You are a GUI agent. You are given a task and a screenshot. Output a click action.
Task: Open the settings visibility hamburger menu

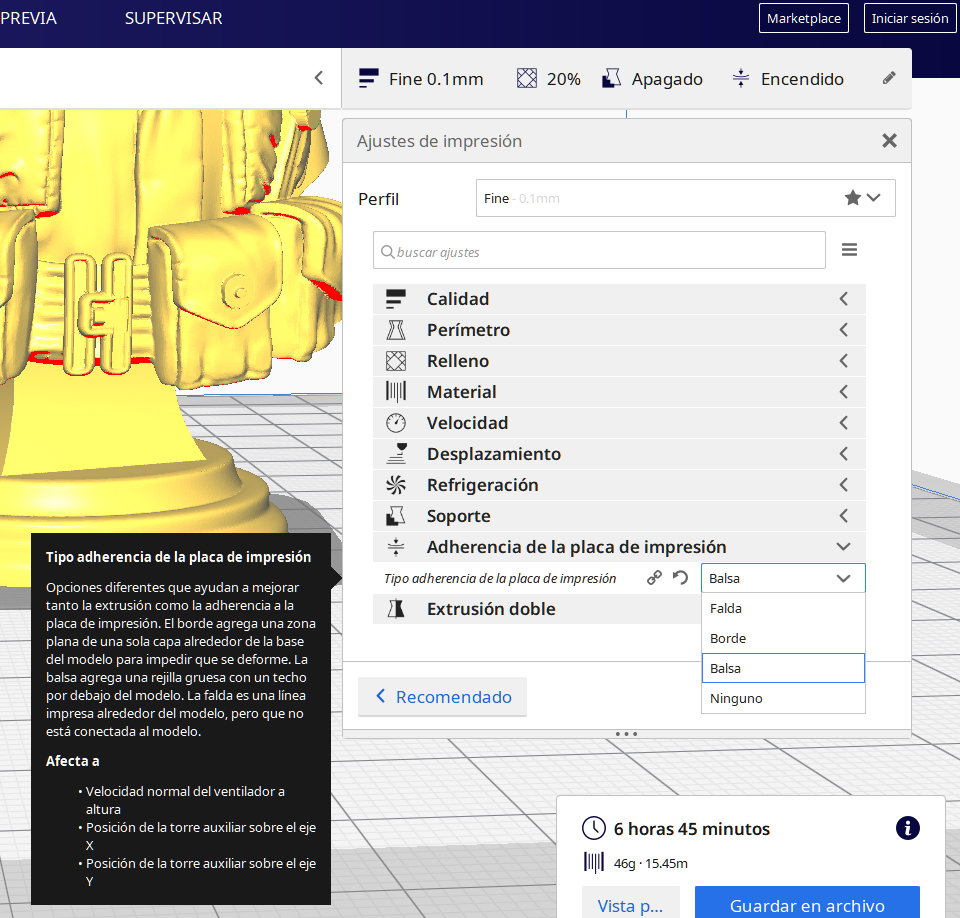point(849,250)
